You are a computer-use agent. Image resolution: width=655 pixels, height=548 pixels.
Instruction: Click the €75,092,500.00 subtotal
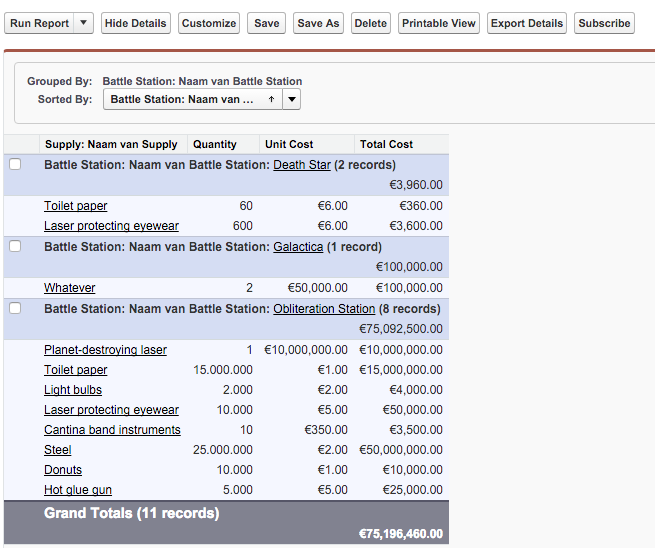[x=401, y=329]
